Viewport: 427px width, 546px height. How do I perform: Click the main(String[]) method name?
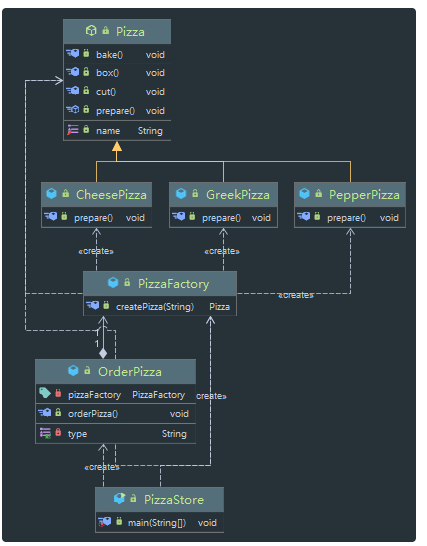pyautogui.click(x=157, y=523)
